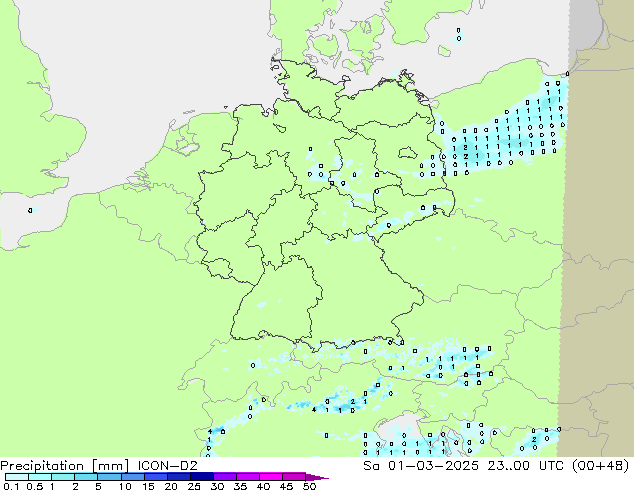Viewport: 634px width, 490px height.
Task: Click the legend value '25'
Action: click(x=194, y=486)
